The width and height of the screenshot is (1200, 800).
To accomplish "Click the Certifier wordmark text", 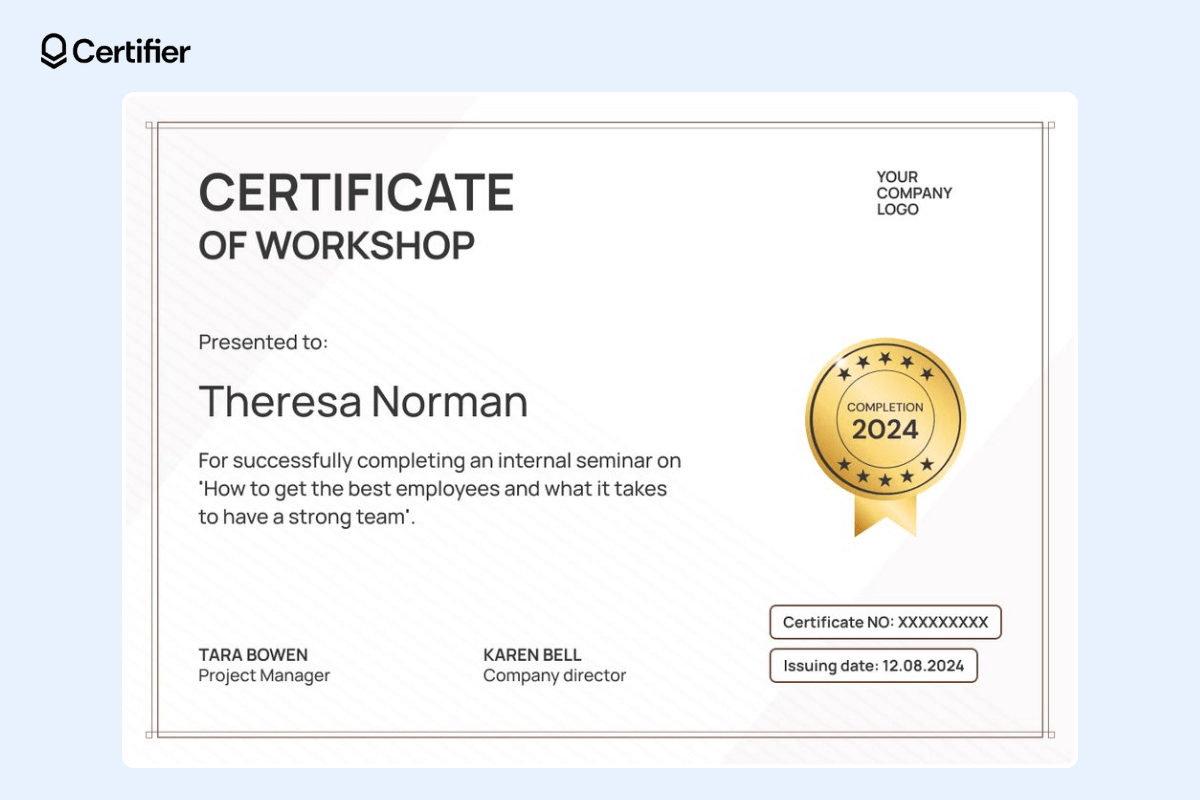I will [x=129, y=52].
